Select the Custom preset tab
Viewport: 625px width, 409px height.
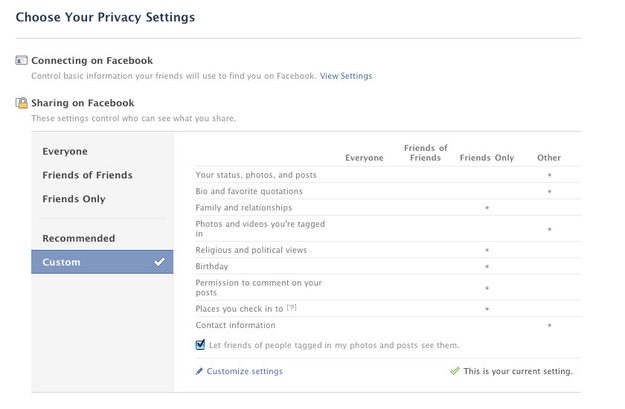(x=102, y=262)
